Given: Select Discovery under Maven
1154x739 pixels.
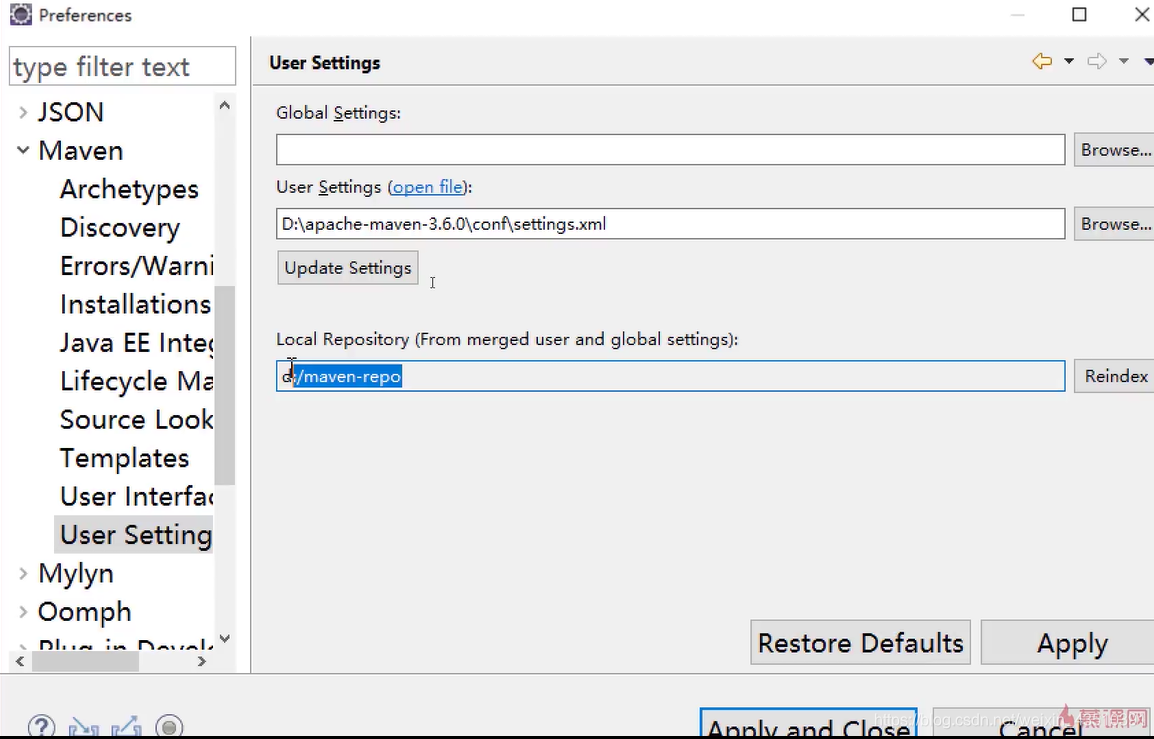Looking at the screenshot, I should (120, 227).
